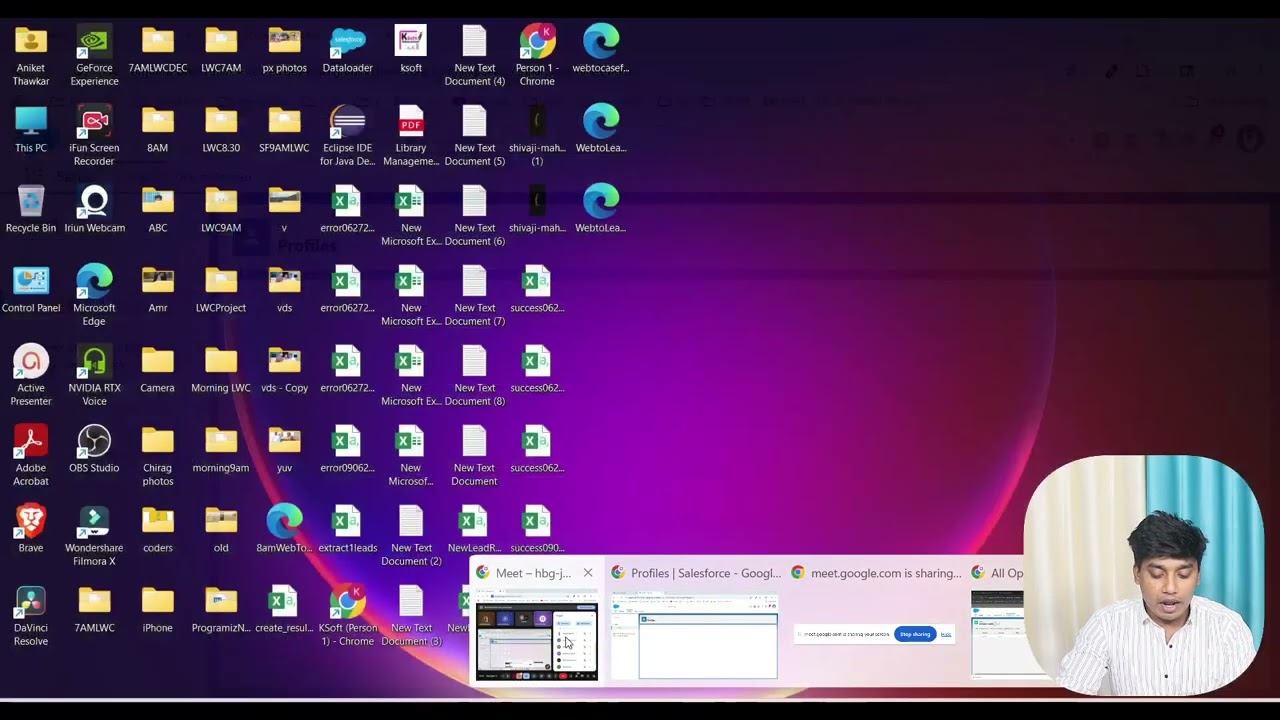The image size is (1280, 720).
Task: Select the Recycle Bin icon
Action: [31, 210]
